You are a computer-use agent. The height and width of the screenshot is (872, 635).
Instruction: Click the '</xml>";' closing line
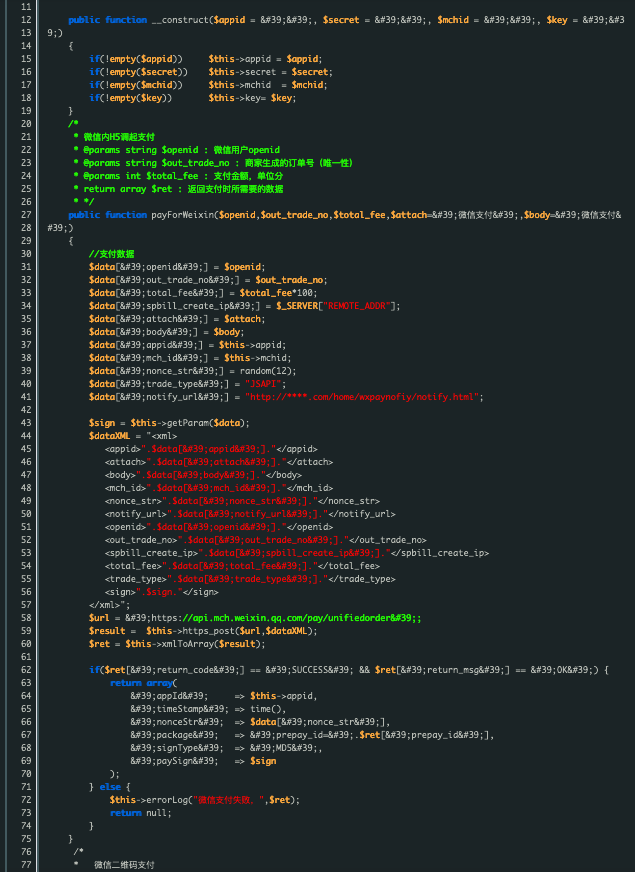click(110, 605)
